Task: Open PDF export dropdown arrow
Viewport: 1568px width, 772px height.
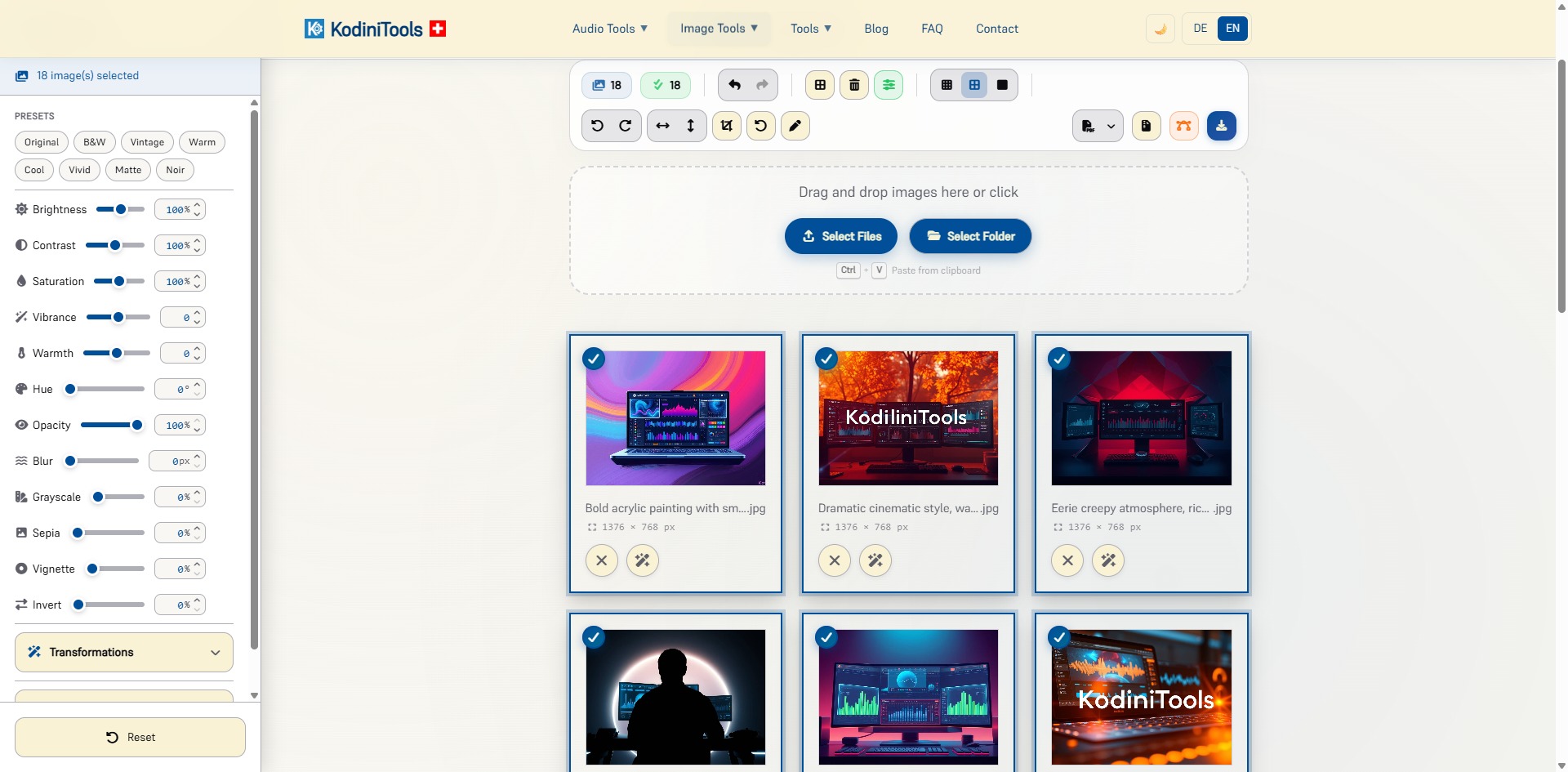Action: click(x=1111, y=126)
